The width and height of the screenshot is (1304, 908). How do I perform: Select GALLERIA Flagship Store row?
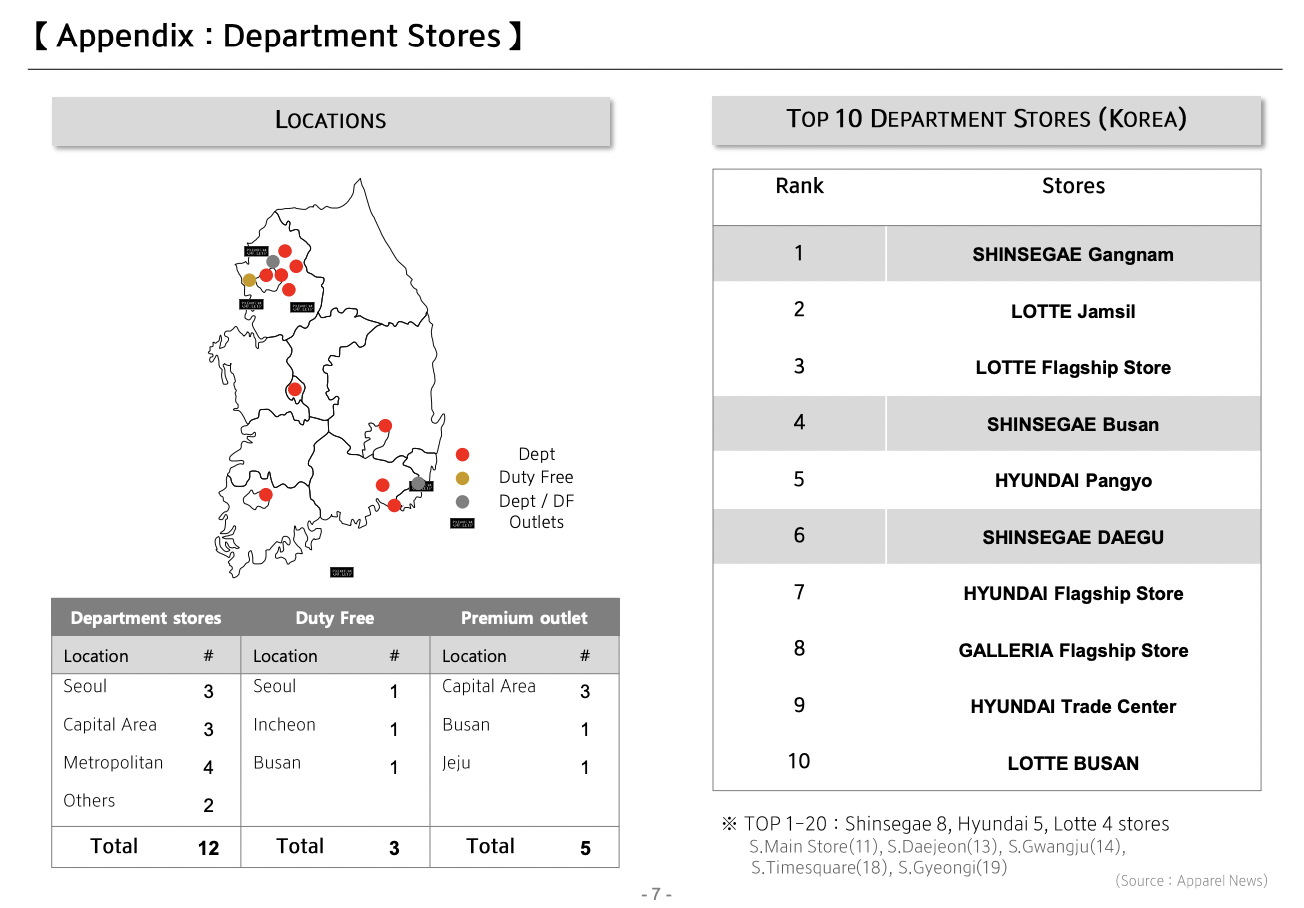[987, 650]
